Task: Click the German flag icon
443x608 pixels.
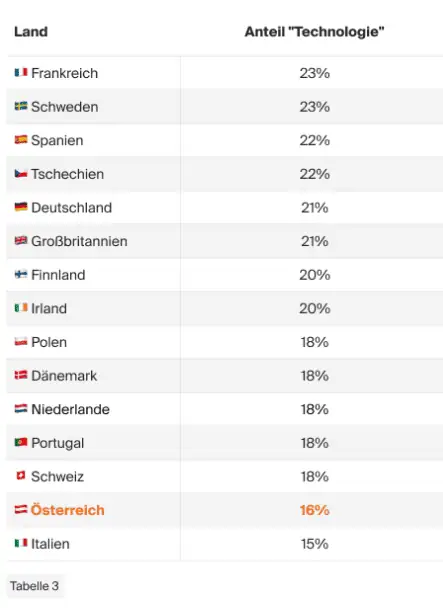Action: click(x=21, y=207)
